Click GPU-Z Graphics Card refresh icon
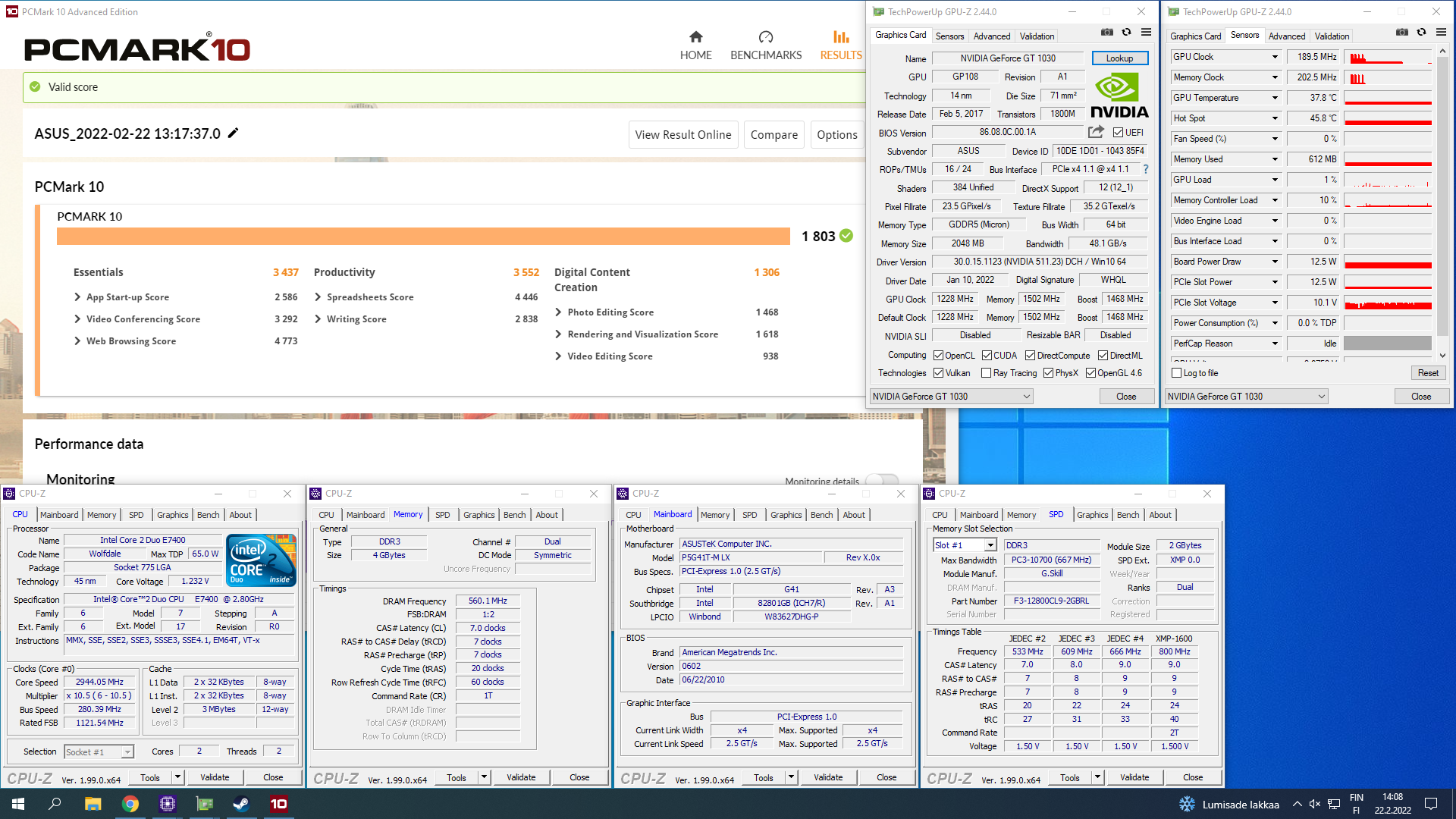1456x819 pixels. pos(1126,33)
